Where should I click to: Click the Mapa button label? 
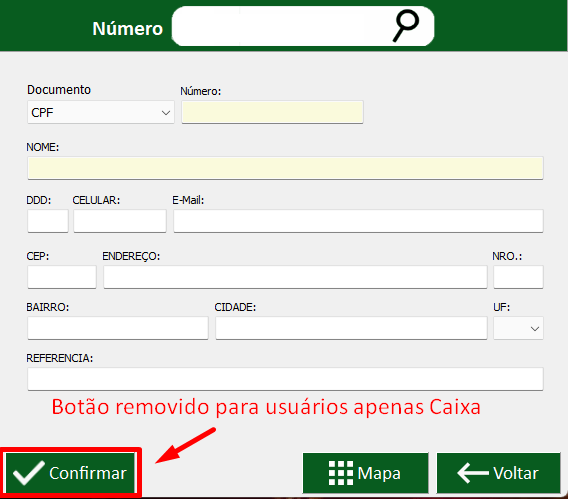coord(379,474)
